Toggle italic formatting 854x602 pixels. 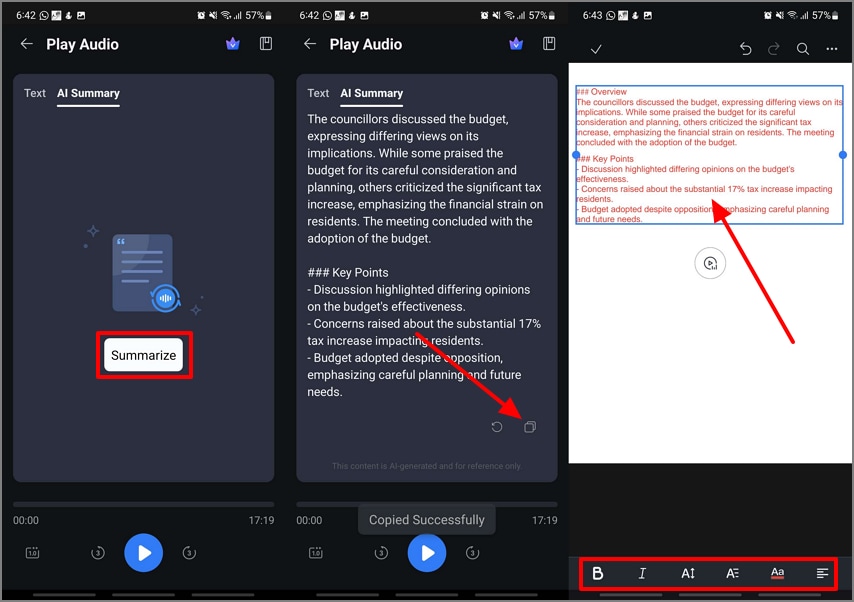(x=642, y=573)
